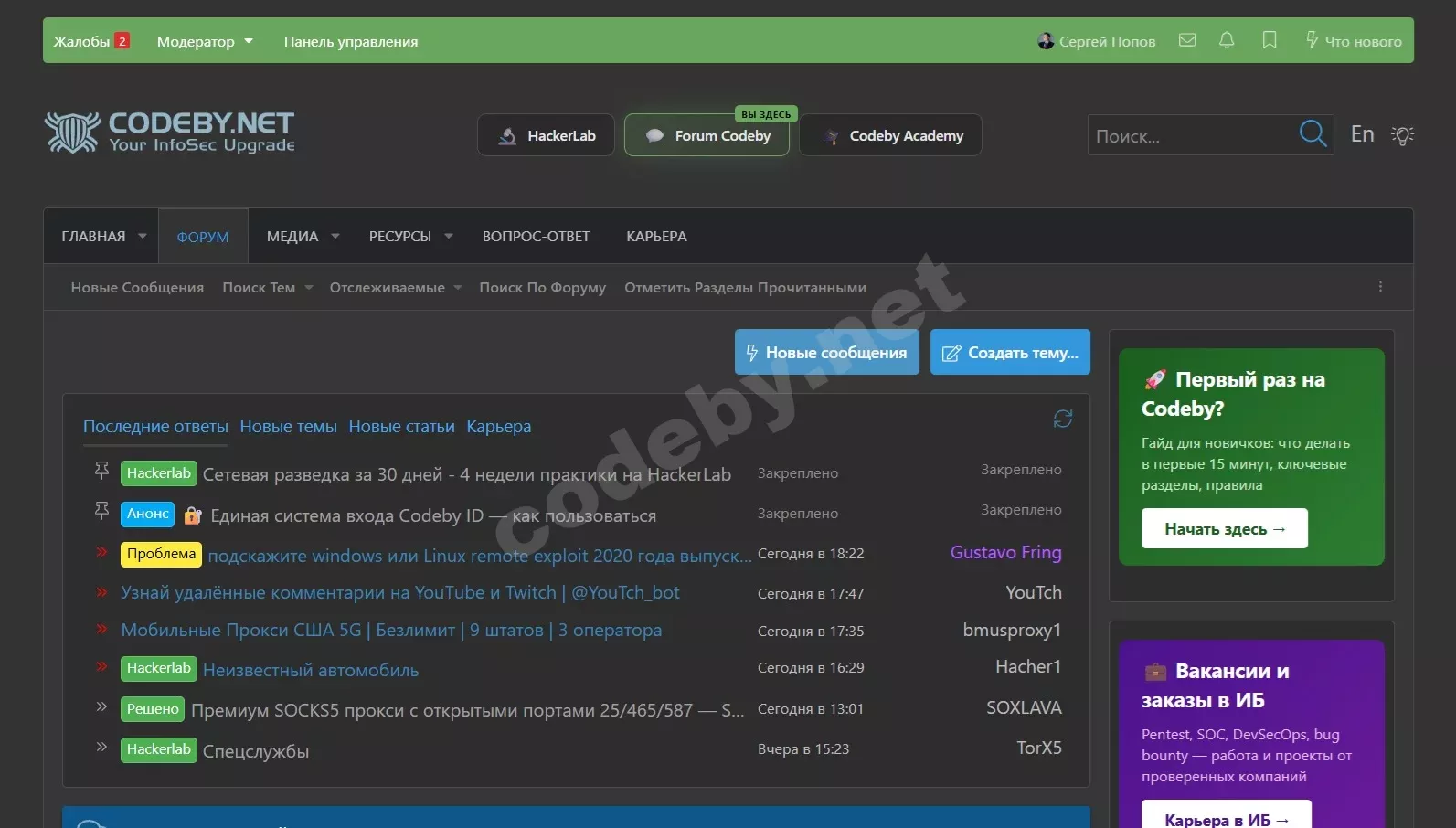Image resolution: width=1456 pixels, height=828 pixels.
Task: Expand the ГЛАВНАЯ menu arrow
Action: coord(143,236)
